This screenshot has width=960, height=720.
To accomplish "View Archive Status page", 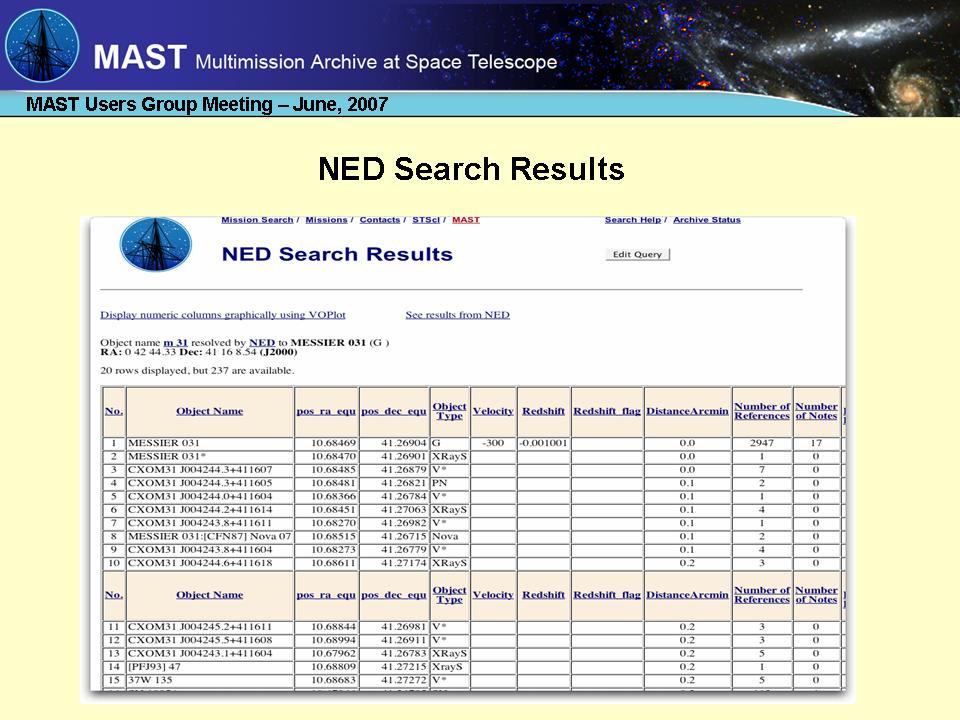I will tap(707, 220).
